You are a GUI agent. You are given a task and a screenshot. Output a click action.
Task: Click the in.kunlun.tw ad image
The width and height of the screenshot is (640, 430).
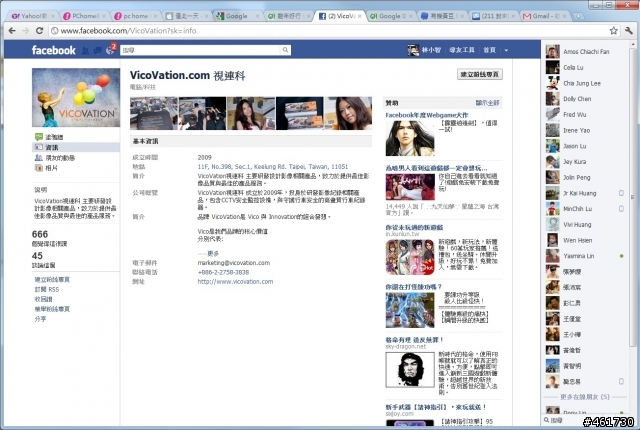click(x=410, y=257)
